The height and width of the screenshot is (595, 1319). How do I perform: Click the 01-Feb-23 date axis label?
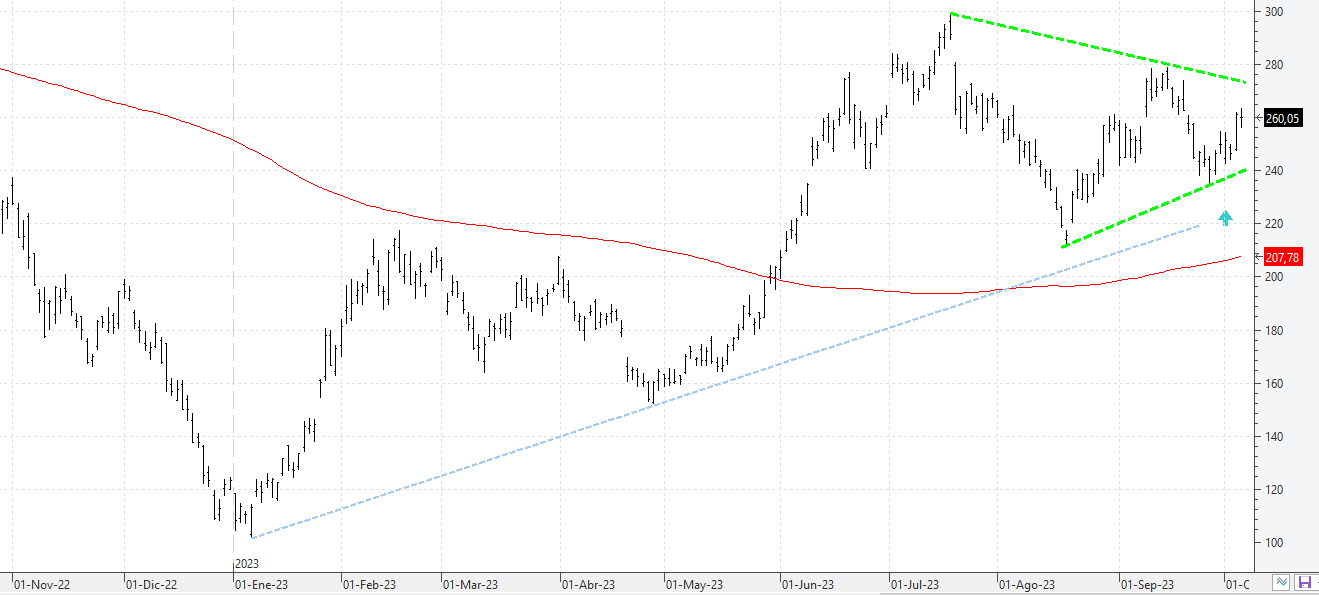(370, 583)
